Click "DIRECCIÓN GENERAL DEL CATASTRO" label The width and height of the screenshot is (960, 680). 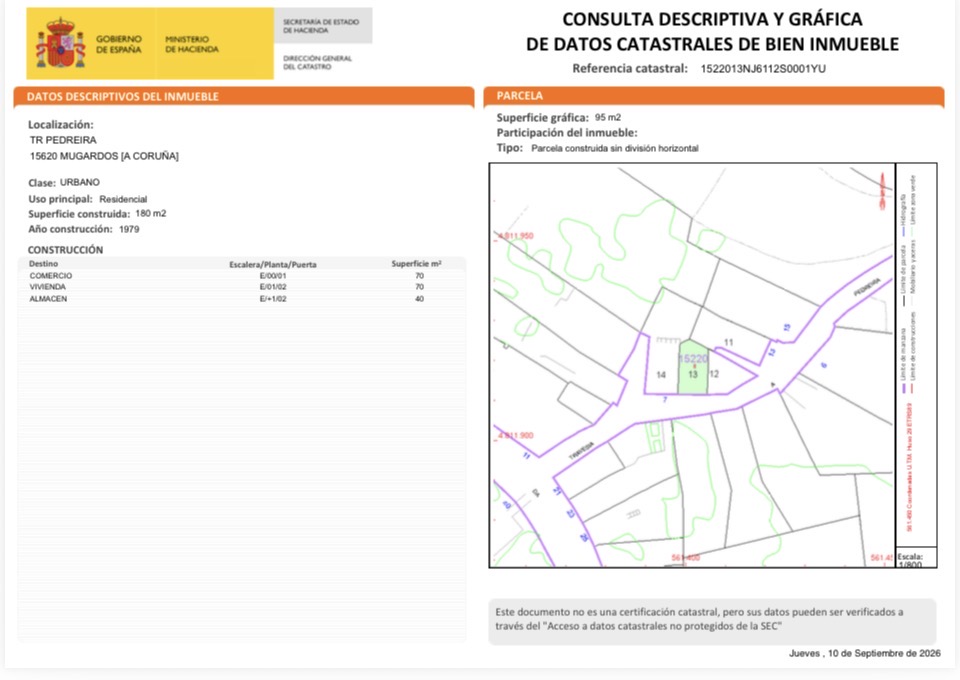click(317, 62)
